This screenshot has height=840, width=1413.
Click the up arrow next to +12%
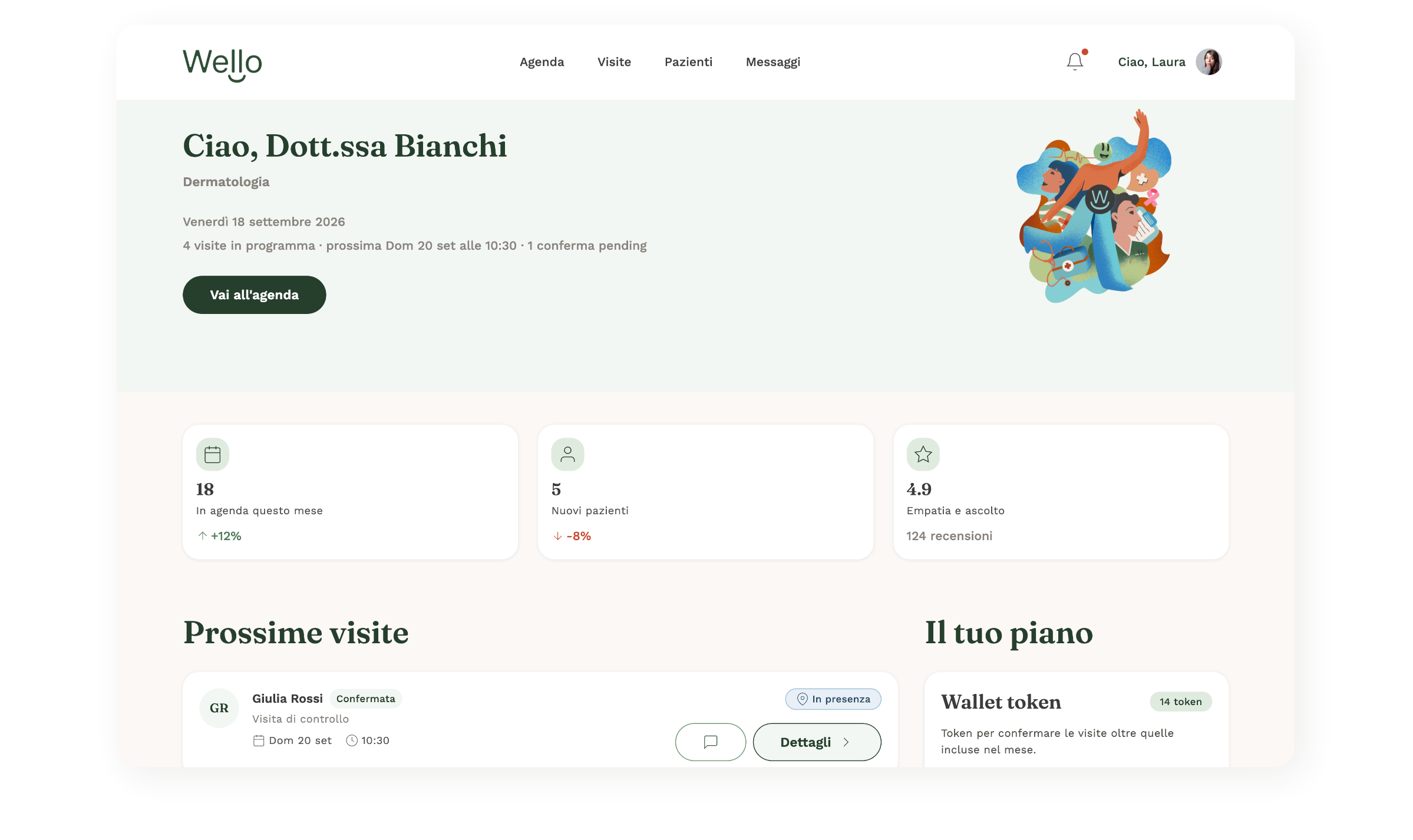(202, 535)
